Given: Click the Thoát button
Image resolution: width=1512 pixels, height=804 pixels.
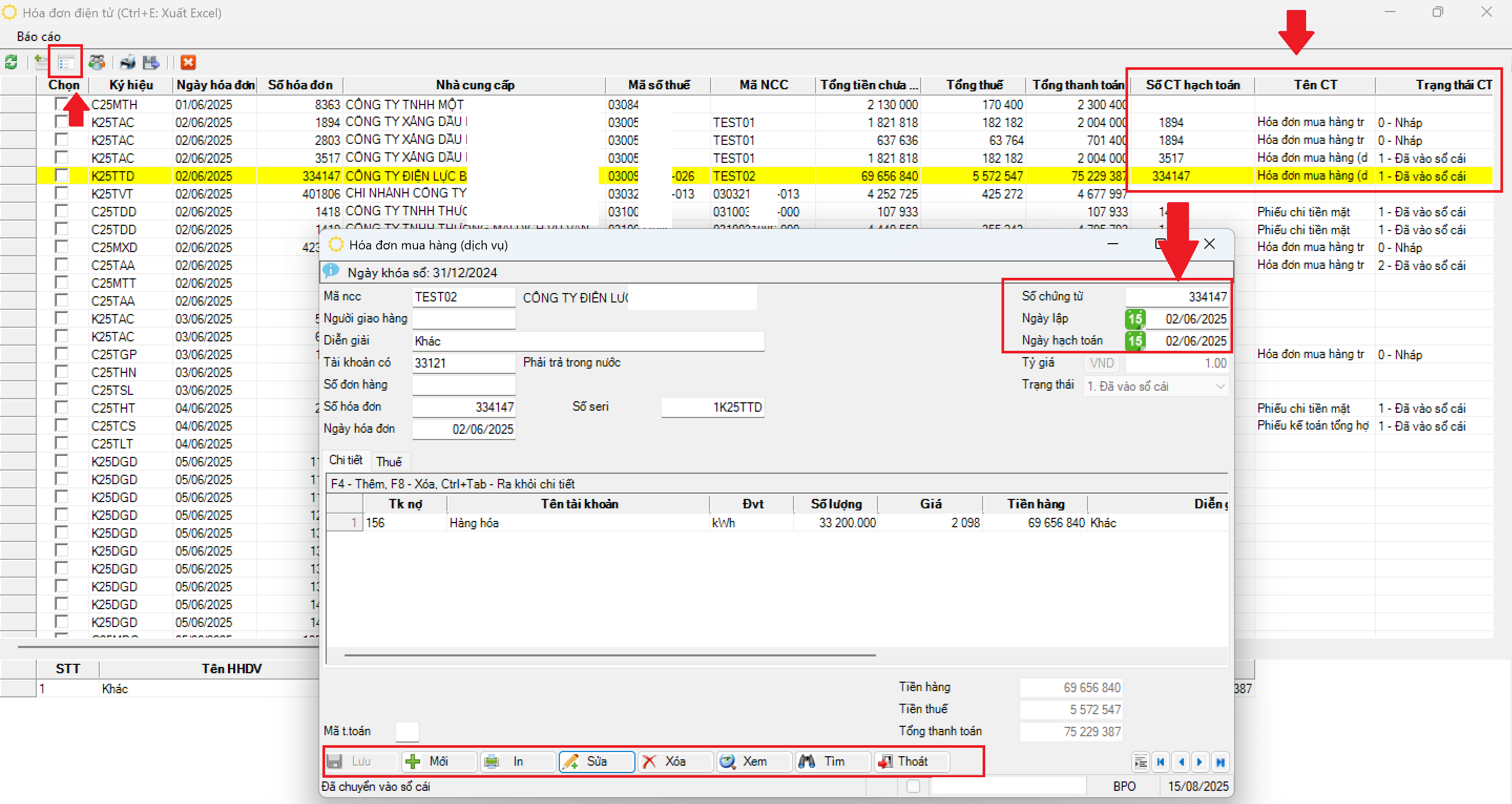Looking at the screenshot, I should pos(911,761).
